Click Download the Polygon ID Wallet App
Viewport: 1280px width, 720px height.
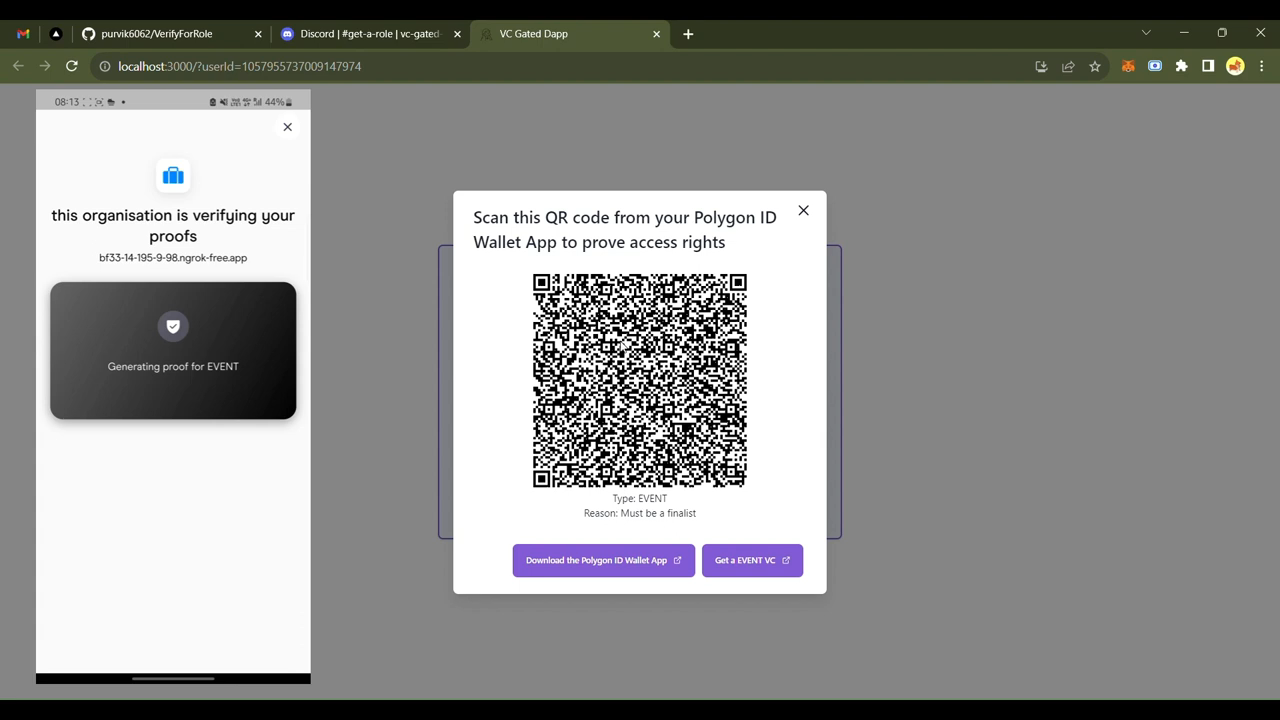point(604,560)
